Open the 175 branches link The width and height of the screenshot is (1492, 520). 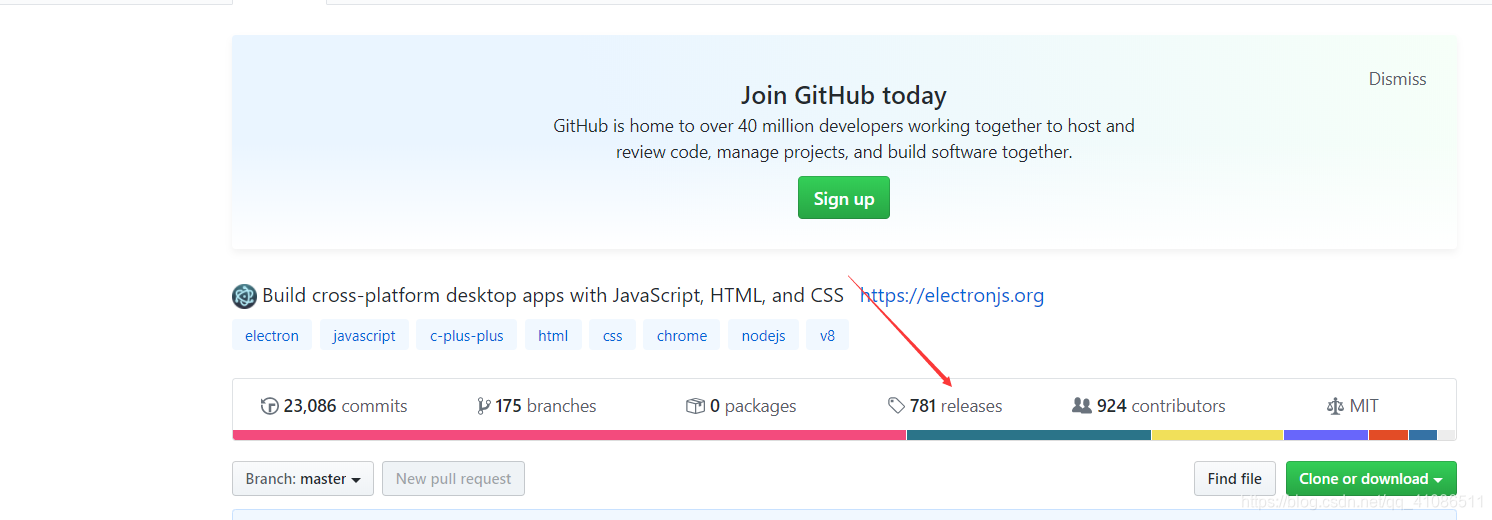click(537, 406)
